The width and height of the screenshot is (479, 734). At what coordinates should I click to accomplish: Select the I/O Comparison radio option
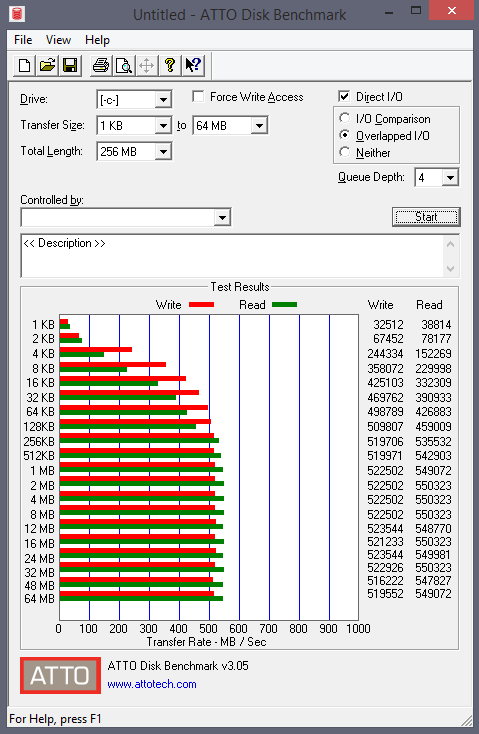[x=345, y=118]
